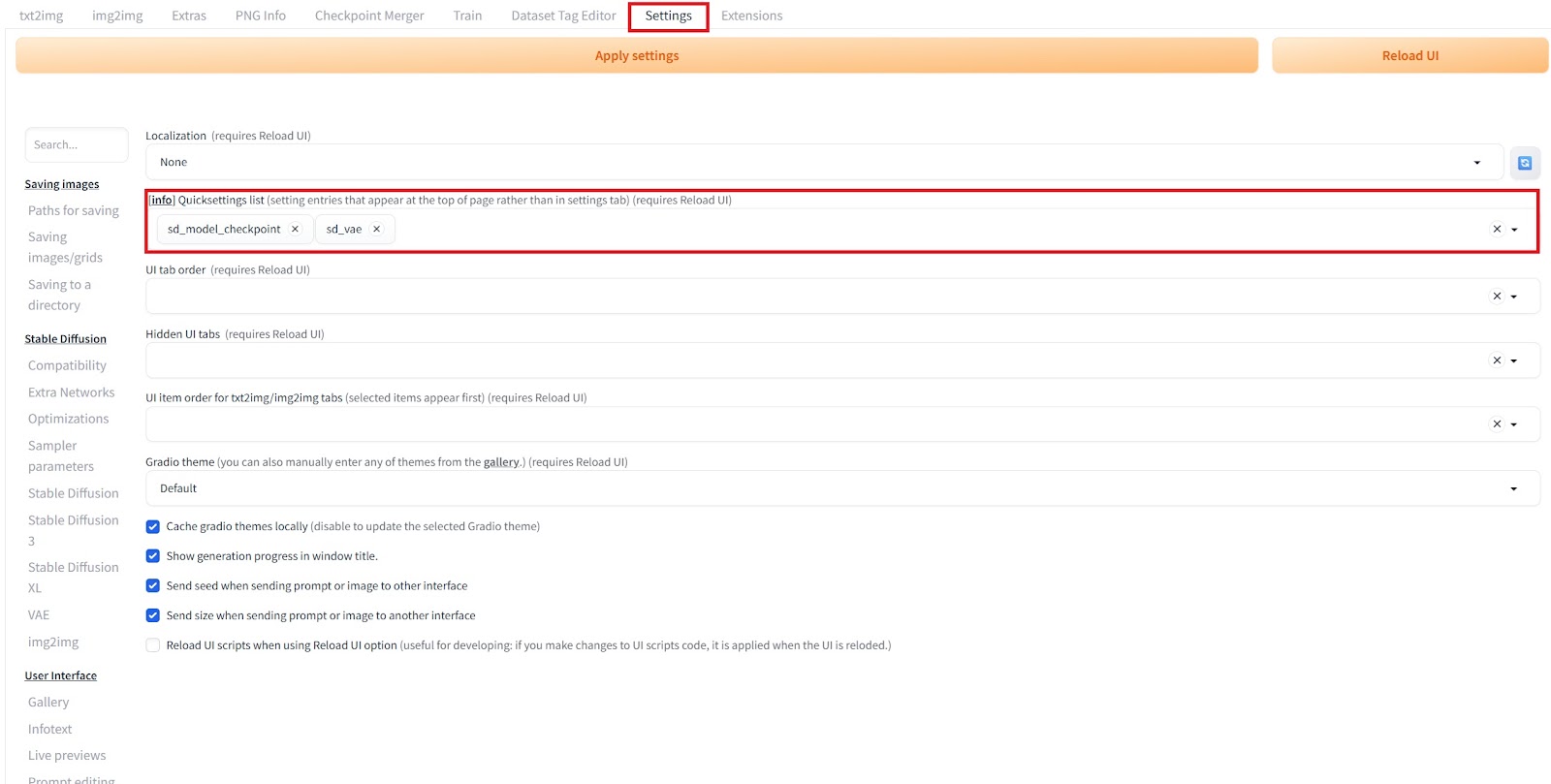This screenshot has height=784, width=1551.
Task: Clear the UI item order field
Action: 1497,424
